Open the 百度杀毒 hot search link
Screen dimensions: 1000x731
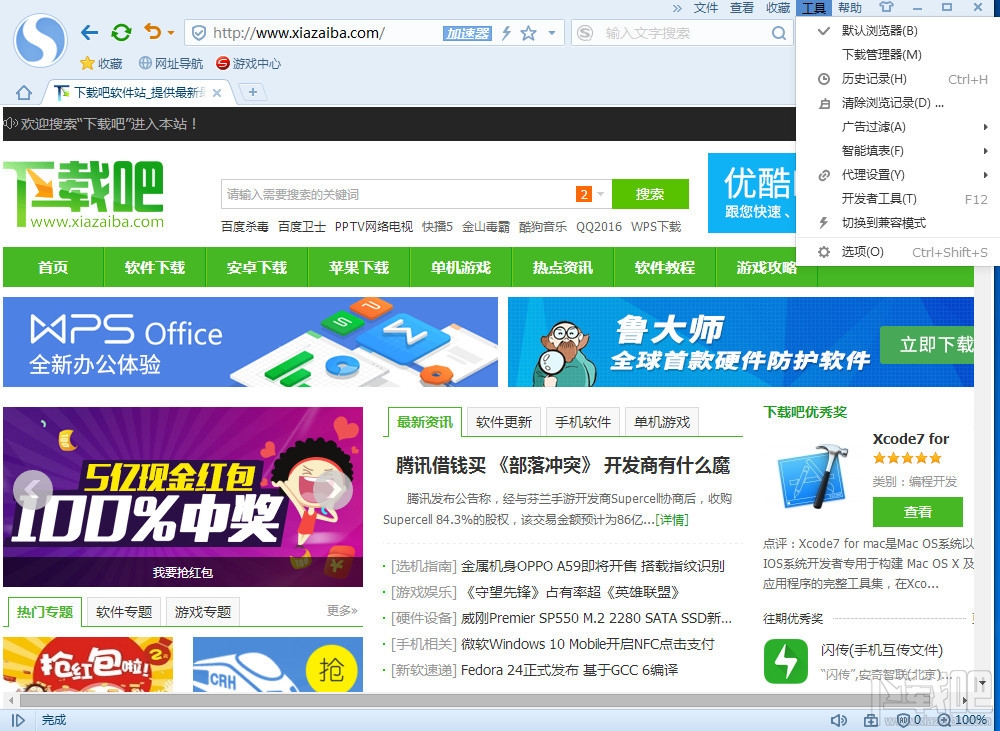coord(245,226)
